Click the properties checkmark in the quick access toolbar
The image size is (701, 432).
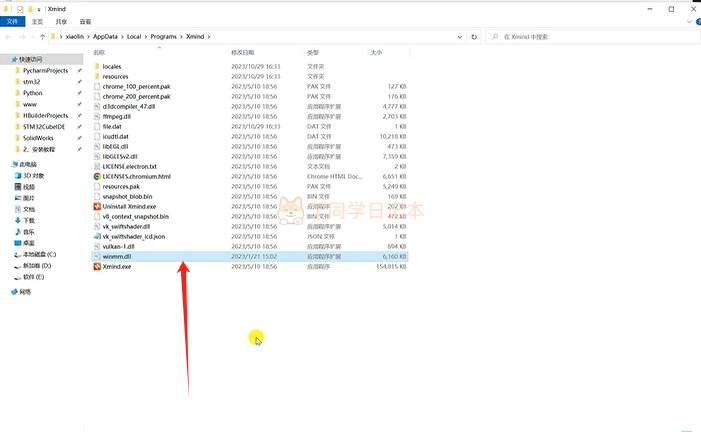point(20,7)
